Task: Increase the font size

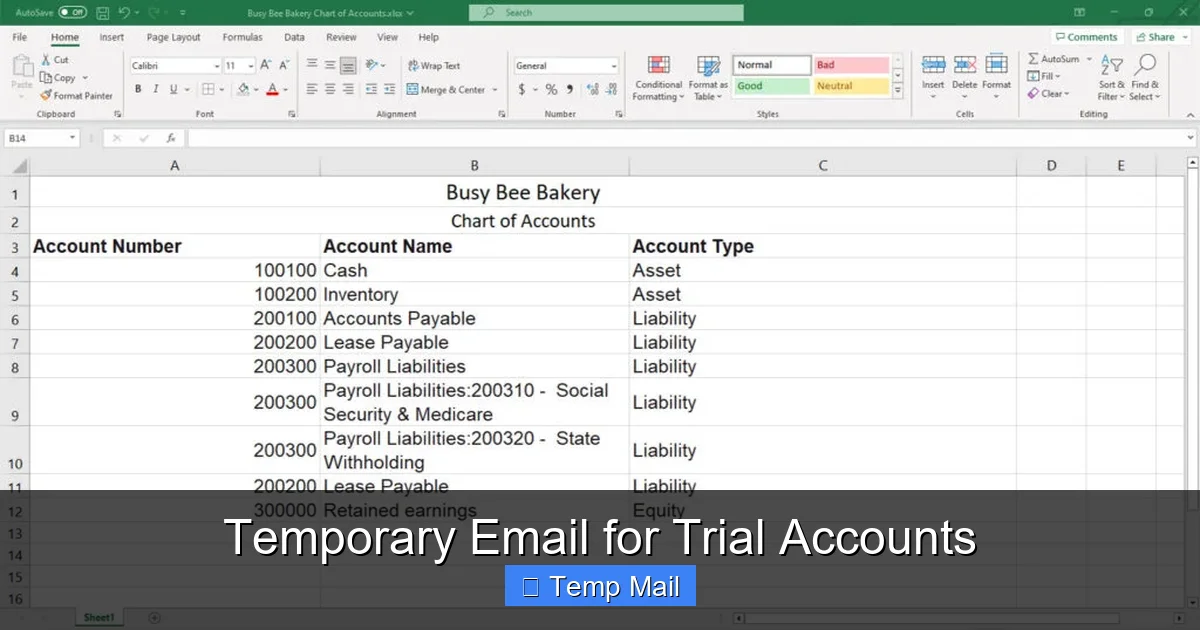Action: (265, 65)
